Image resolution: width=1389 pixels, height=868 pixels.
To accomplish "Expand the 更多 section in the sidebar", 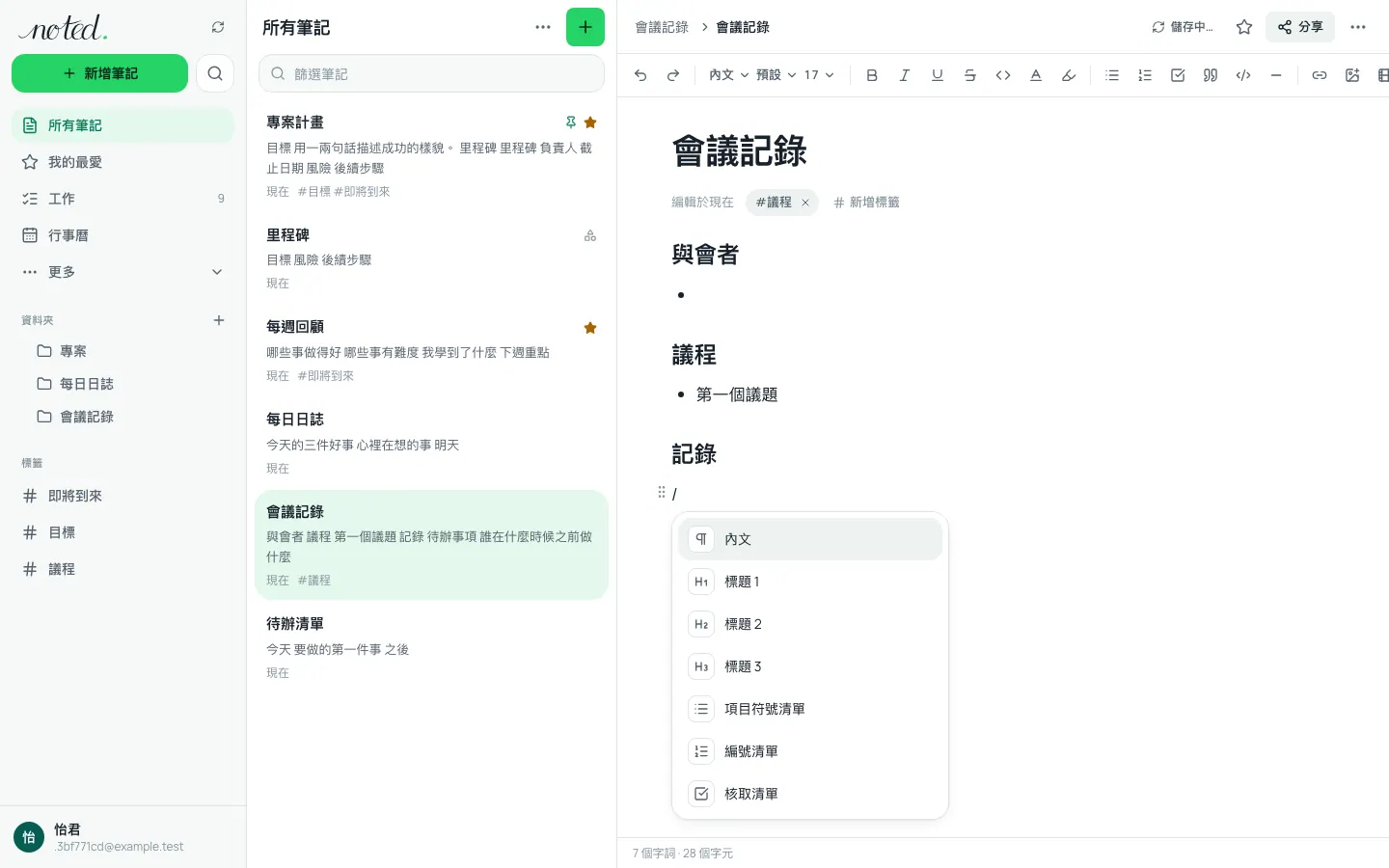I will pyautogui.click(x=123, y=272).
